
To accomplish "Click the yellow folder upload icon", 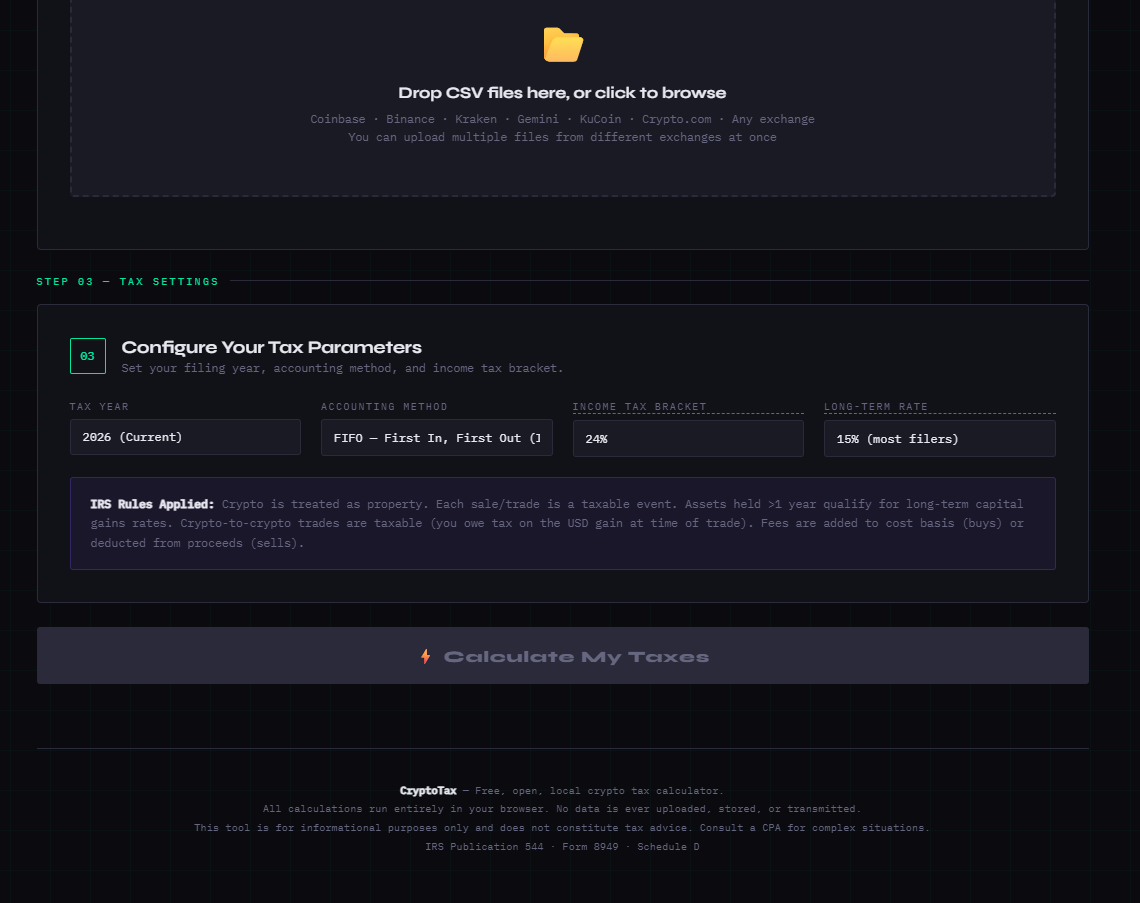I will click(x=563, y=45).
